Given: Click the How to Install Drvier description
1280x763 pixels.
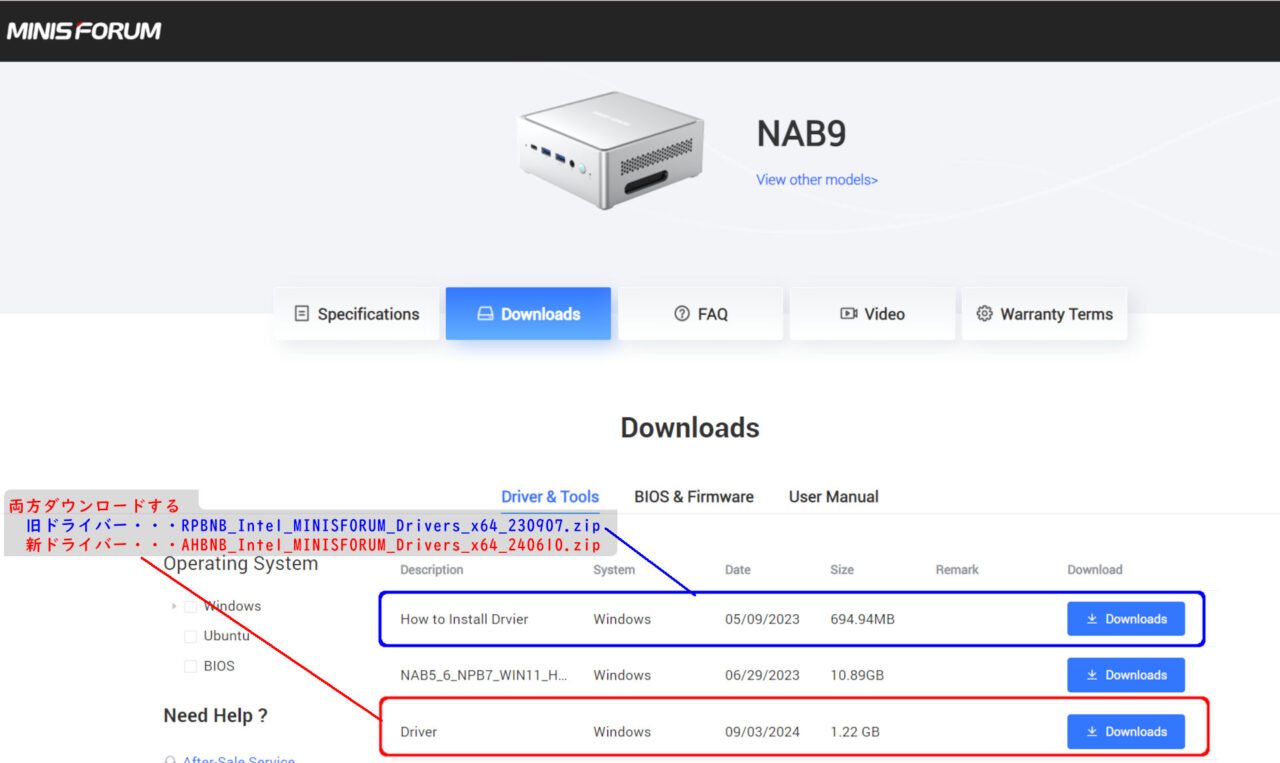Looking at the screenshot, I should 464,619.
